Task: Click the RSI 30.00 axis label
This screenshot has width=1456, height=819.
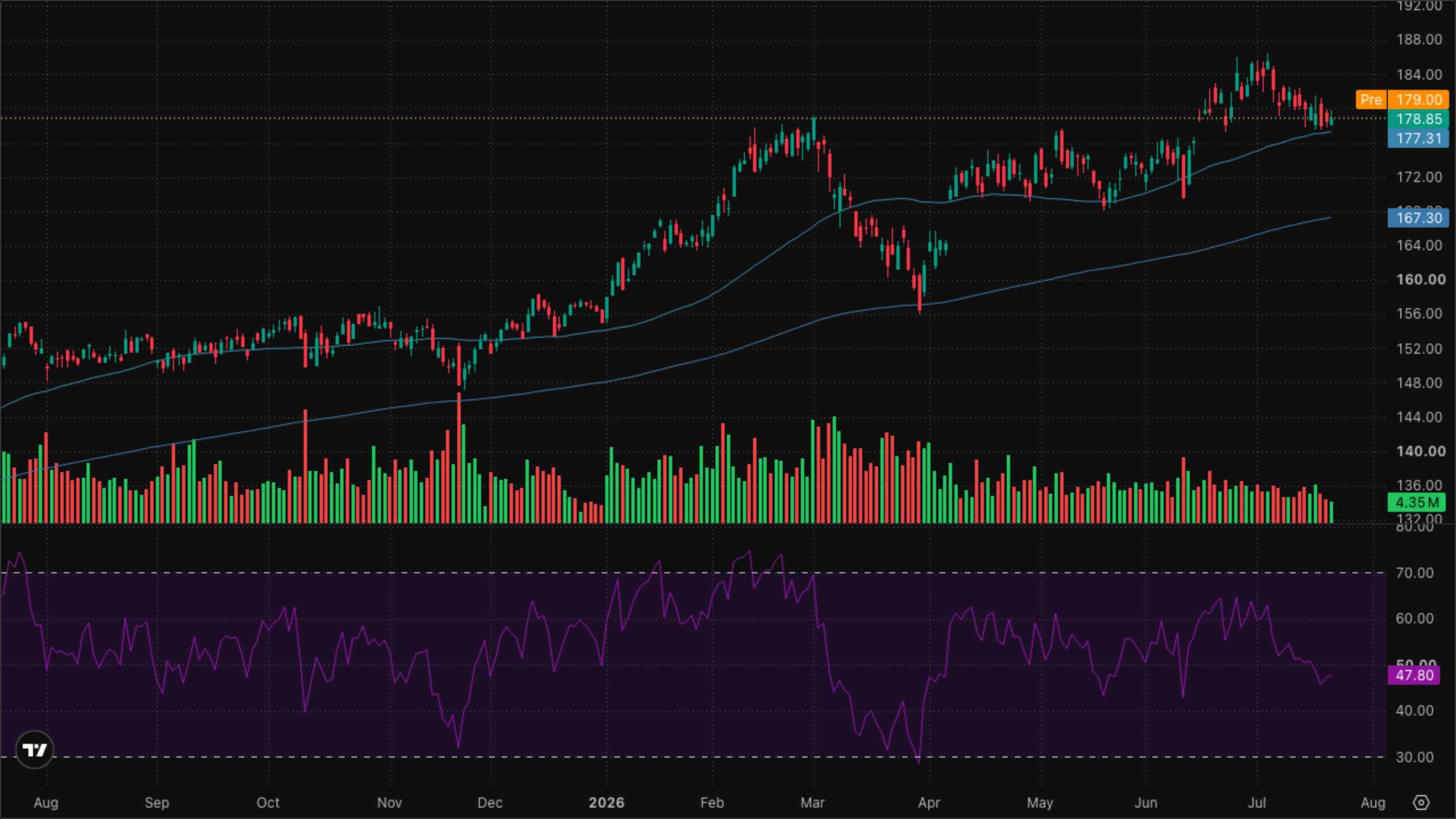Action: click(1414, 757)
